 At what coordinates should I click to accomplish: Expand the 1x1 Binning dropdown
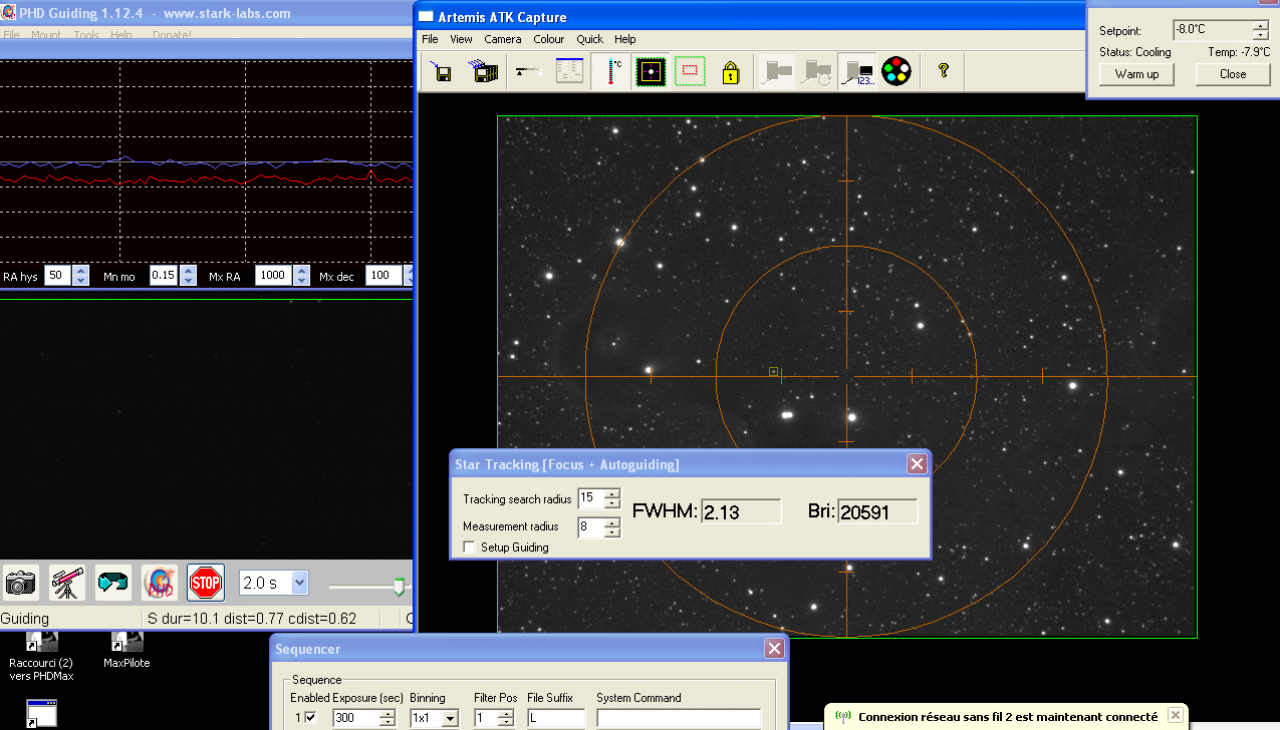coord(449,718)
